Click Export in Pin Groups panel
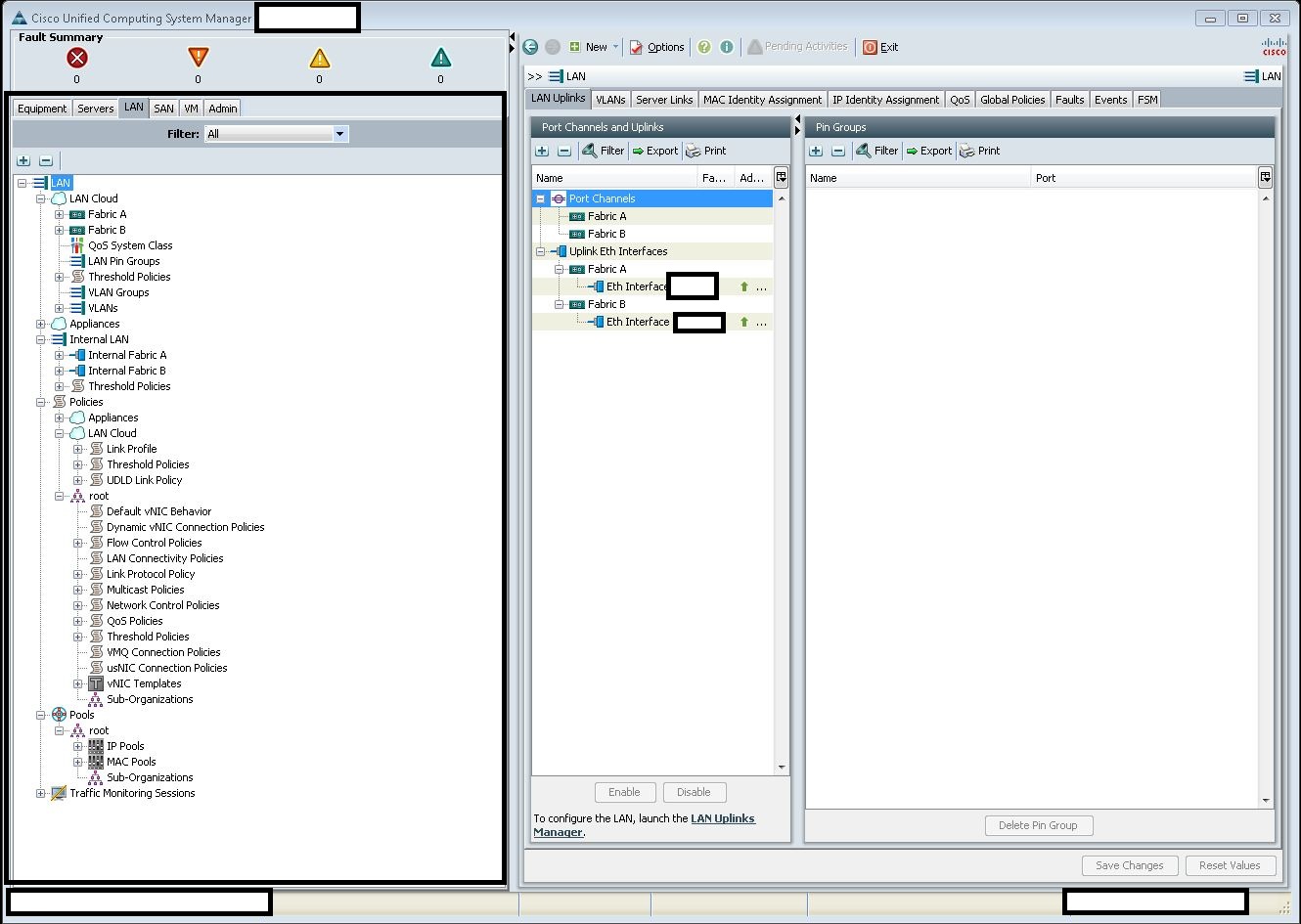1301x924 pixels. point(928,151)
